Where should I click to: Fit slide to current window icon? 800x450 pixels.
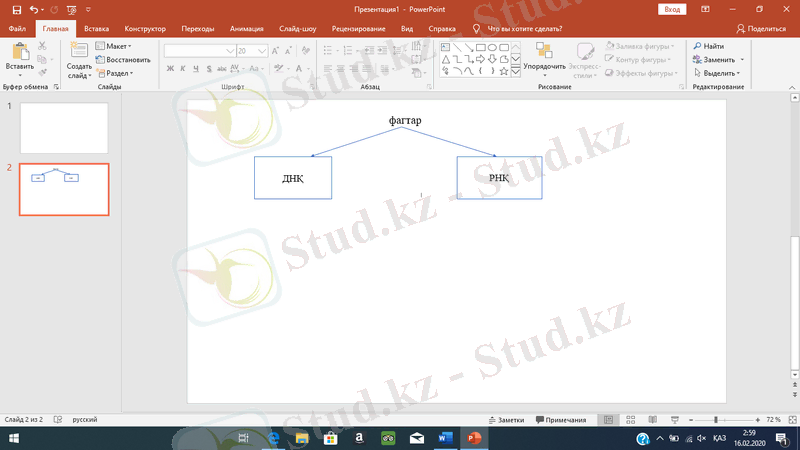(x=792, y=419)
